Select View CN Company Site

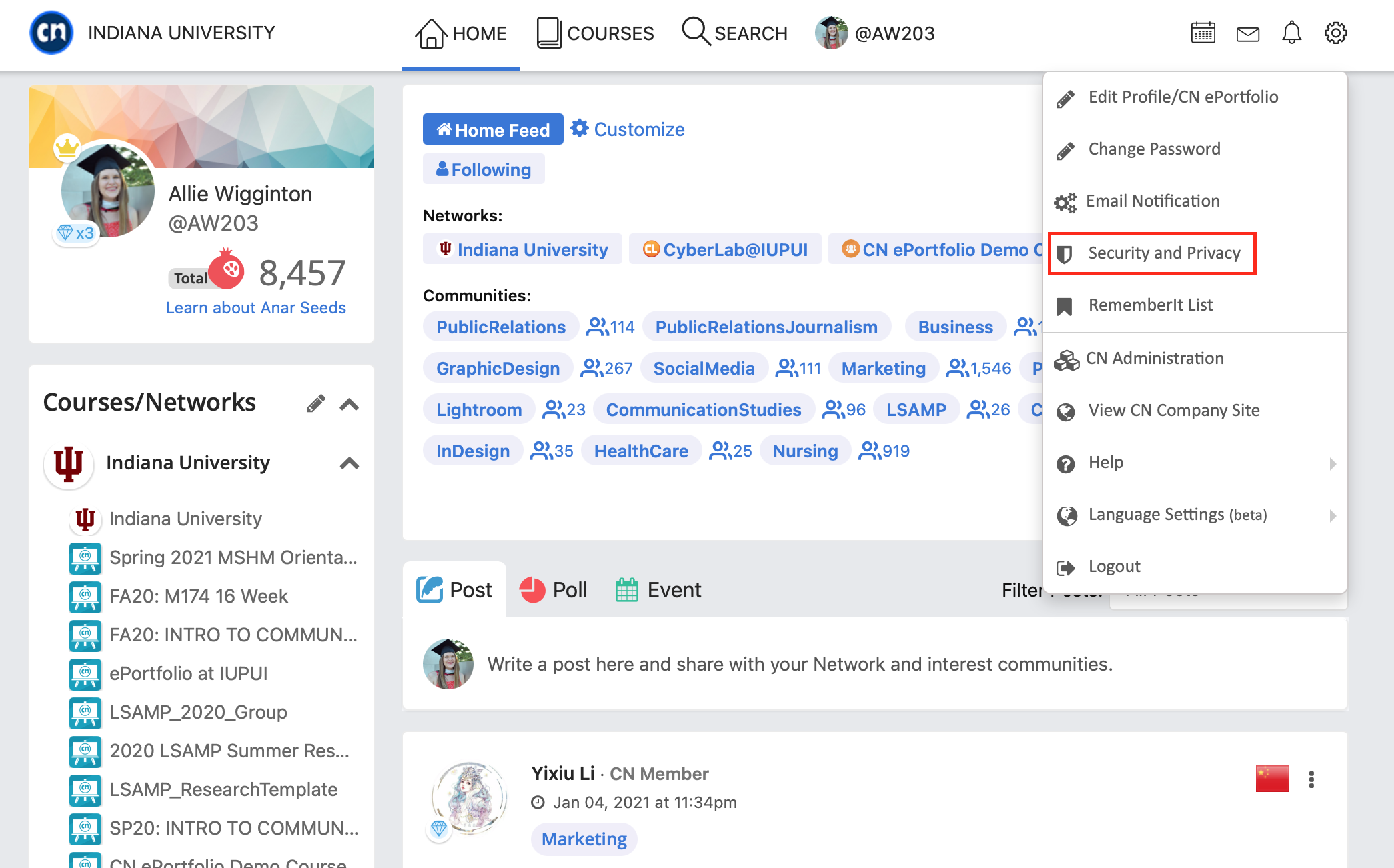[x=1195, y=411]
